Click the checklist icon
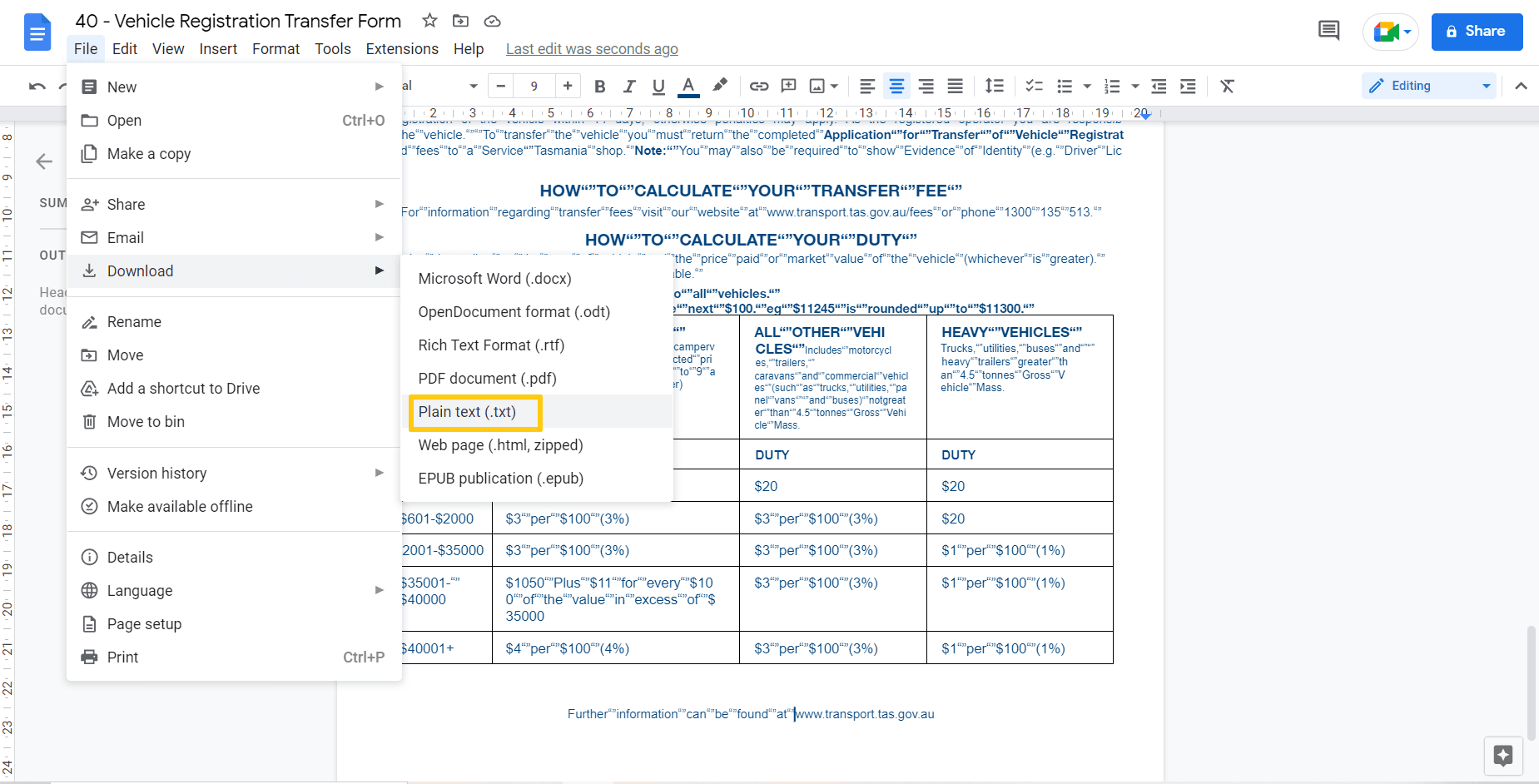 [x=1034, y=86]
